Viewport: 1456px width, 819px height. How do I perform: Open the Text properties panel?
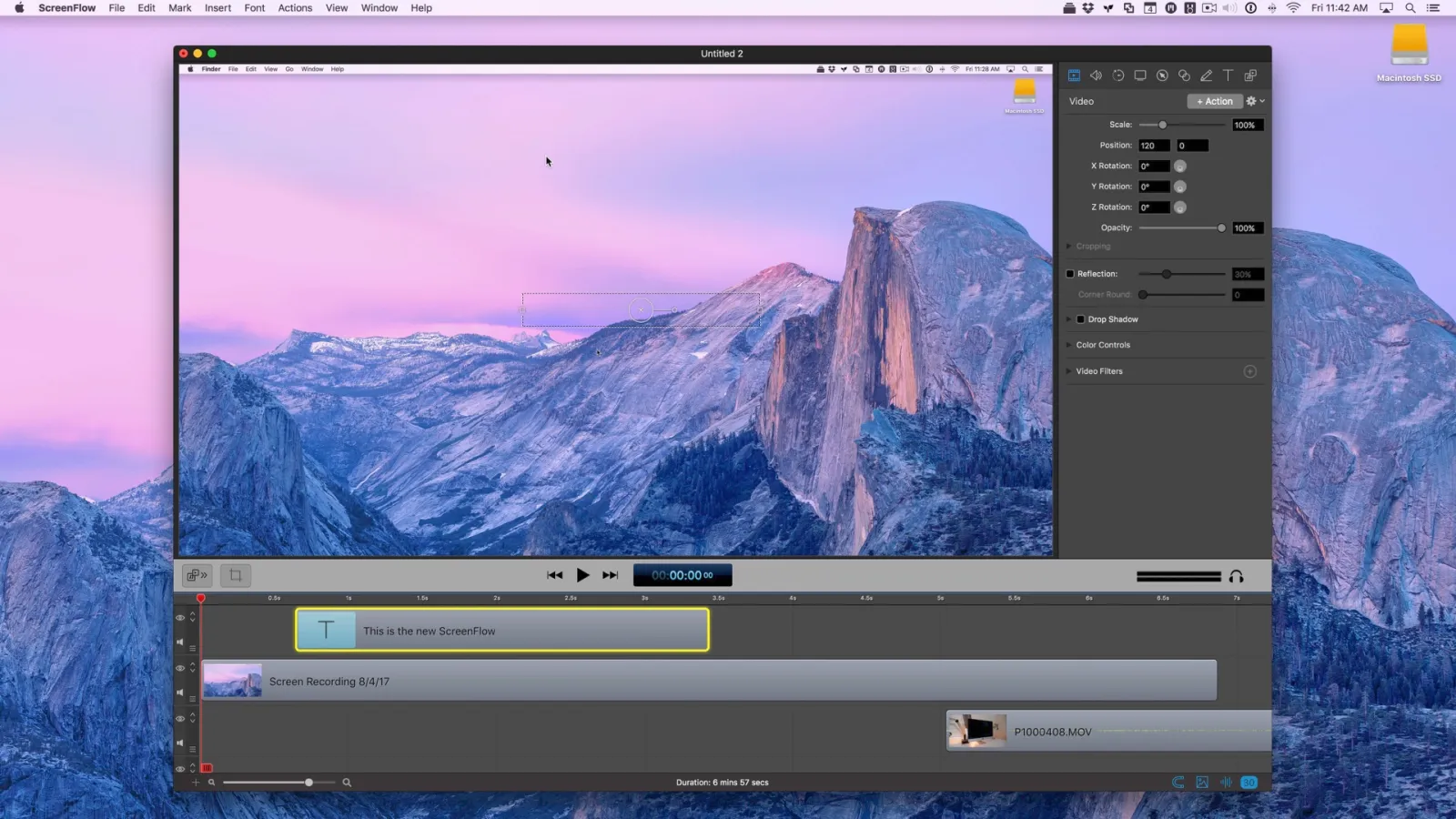[1228, 75]
